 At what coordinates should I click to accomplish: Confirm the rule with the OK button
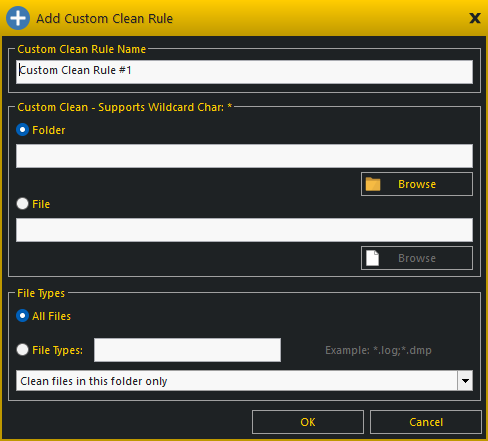pos(308,422)
